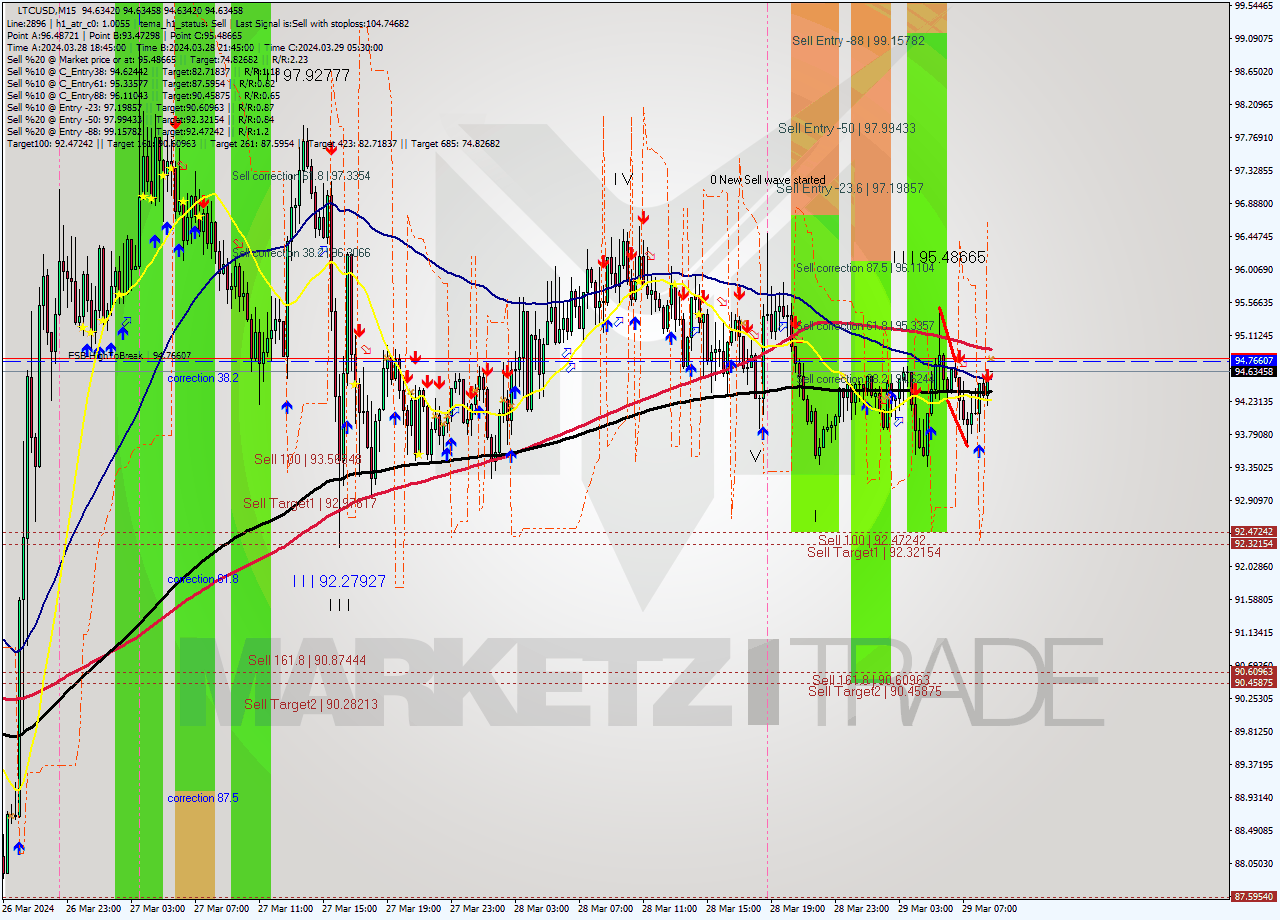Screen dimensions: 1280x920
Task: Click the 'Sell 100 | 92.47242' label
Action: pyautogui.click(x=872, y=540)
